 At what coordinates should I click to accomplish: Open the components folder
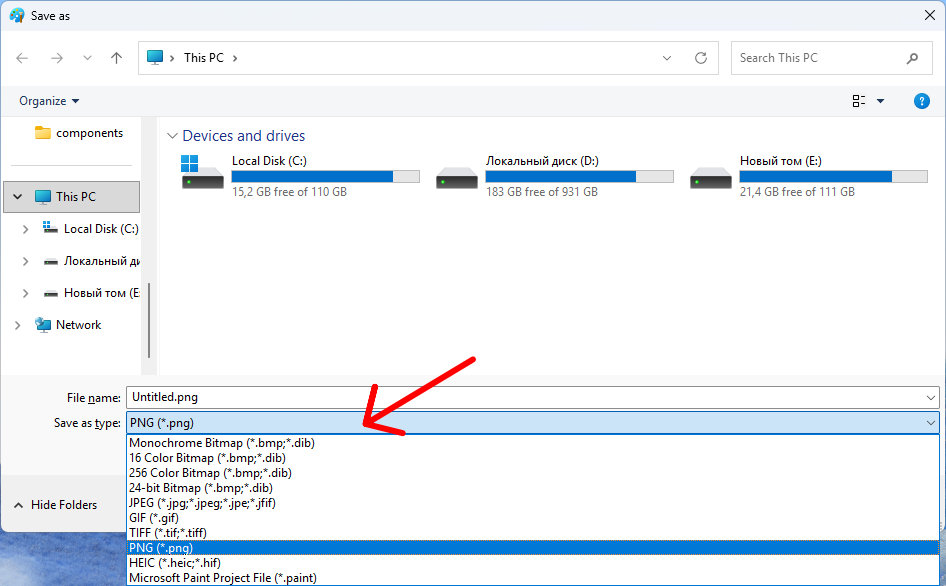click(x=85, y=132)
